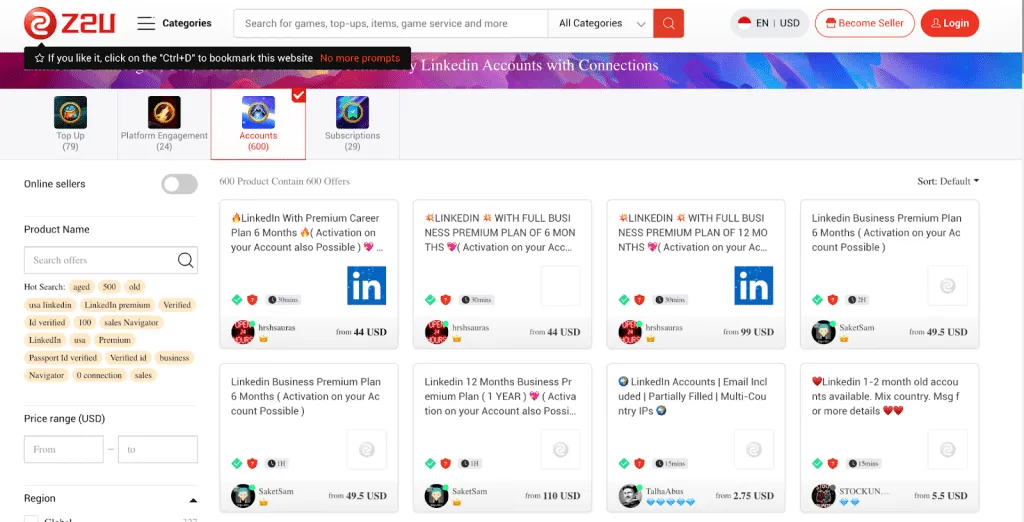
Task: Click SaketSam avatar on 49.5 USD top-row card
Action: click(824, 332)
